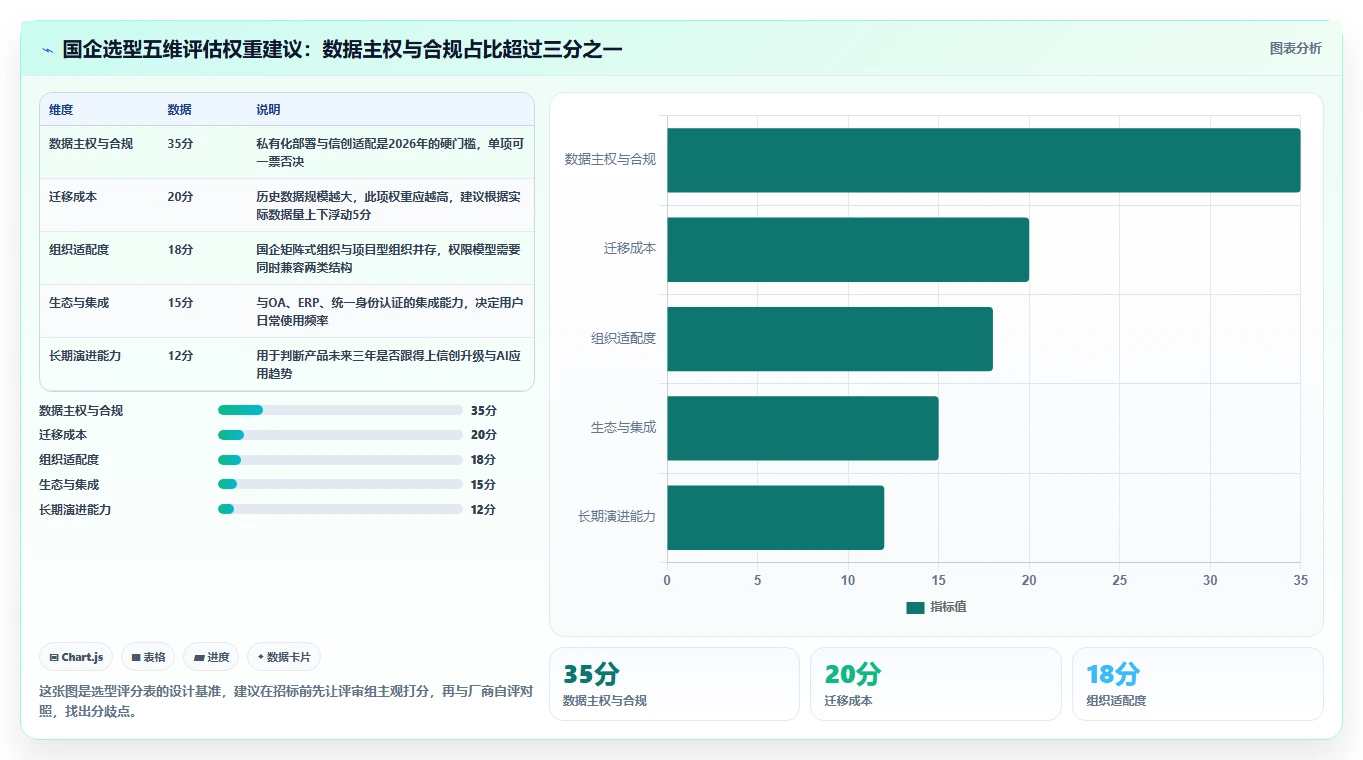The image size is (1363, 760).
Task: Click the 35分 table cell
Action: 181,144
